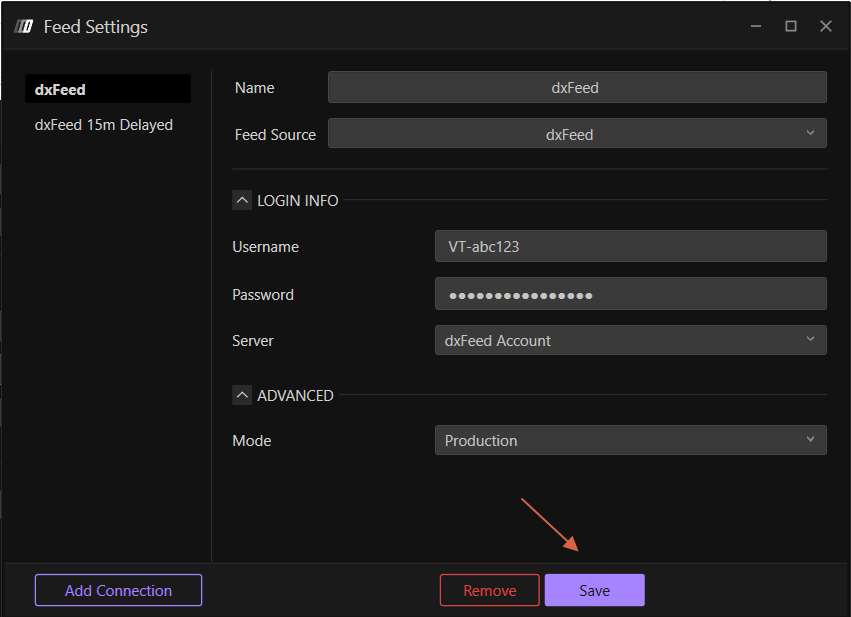Screen dimensions: 851x617
Task: Click the Feed Settings app logo icon
Action: point(22,27)
